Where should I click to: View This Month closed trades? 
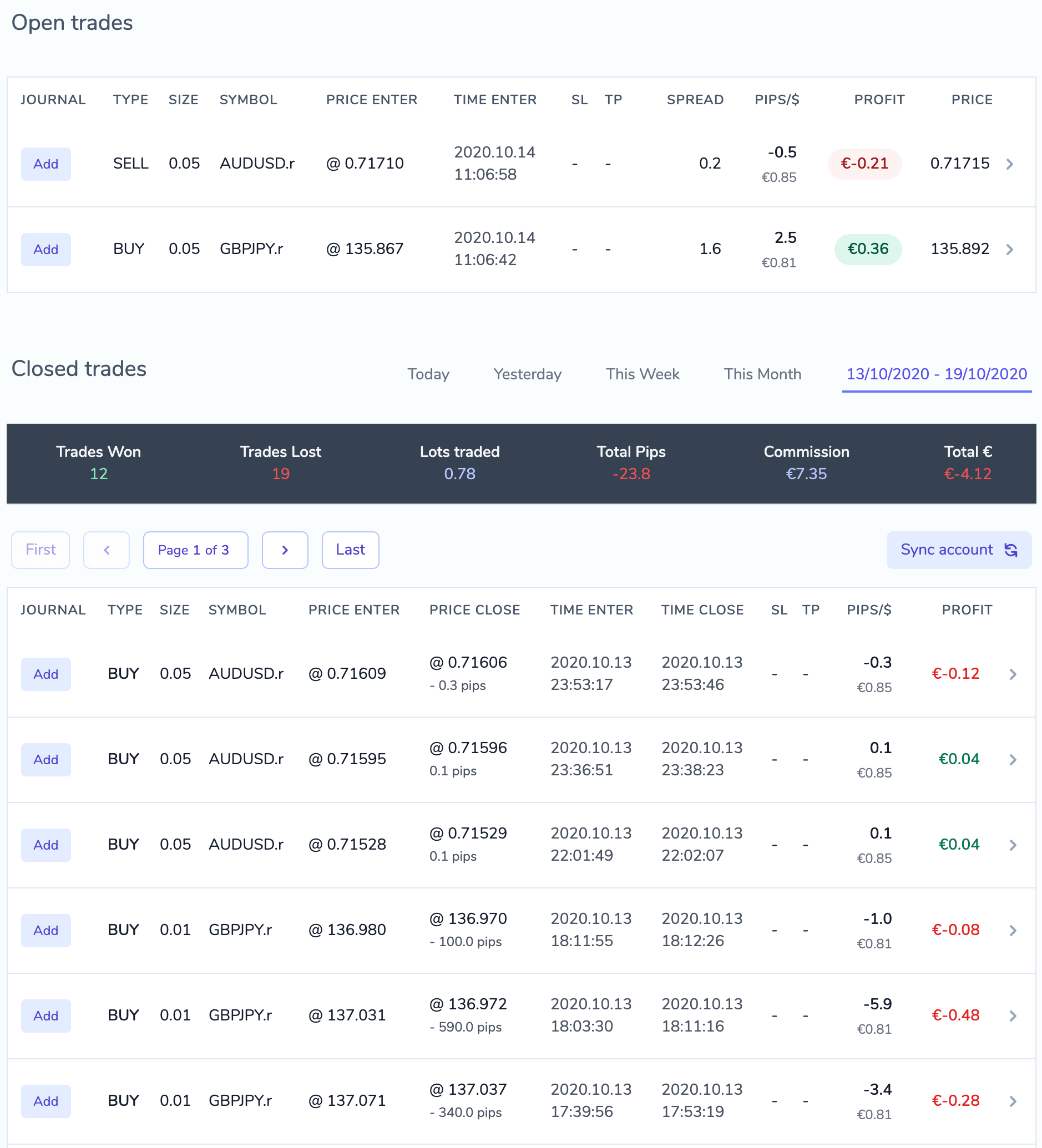762,374
